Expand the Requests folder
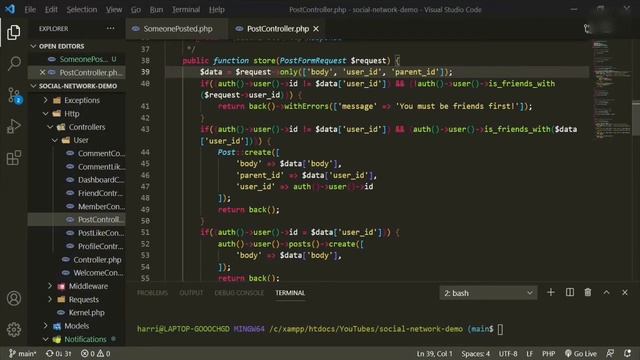 tap(76, 299)
